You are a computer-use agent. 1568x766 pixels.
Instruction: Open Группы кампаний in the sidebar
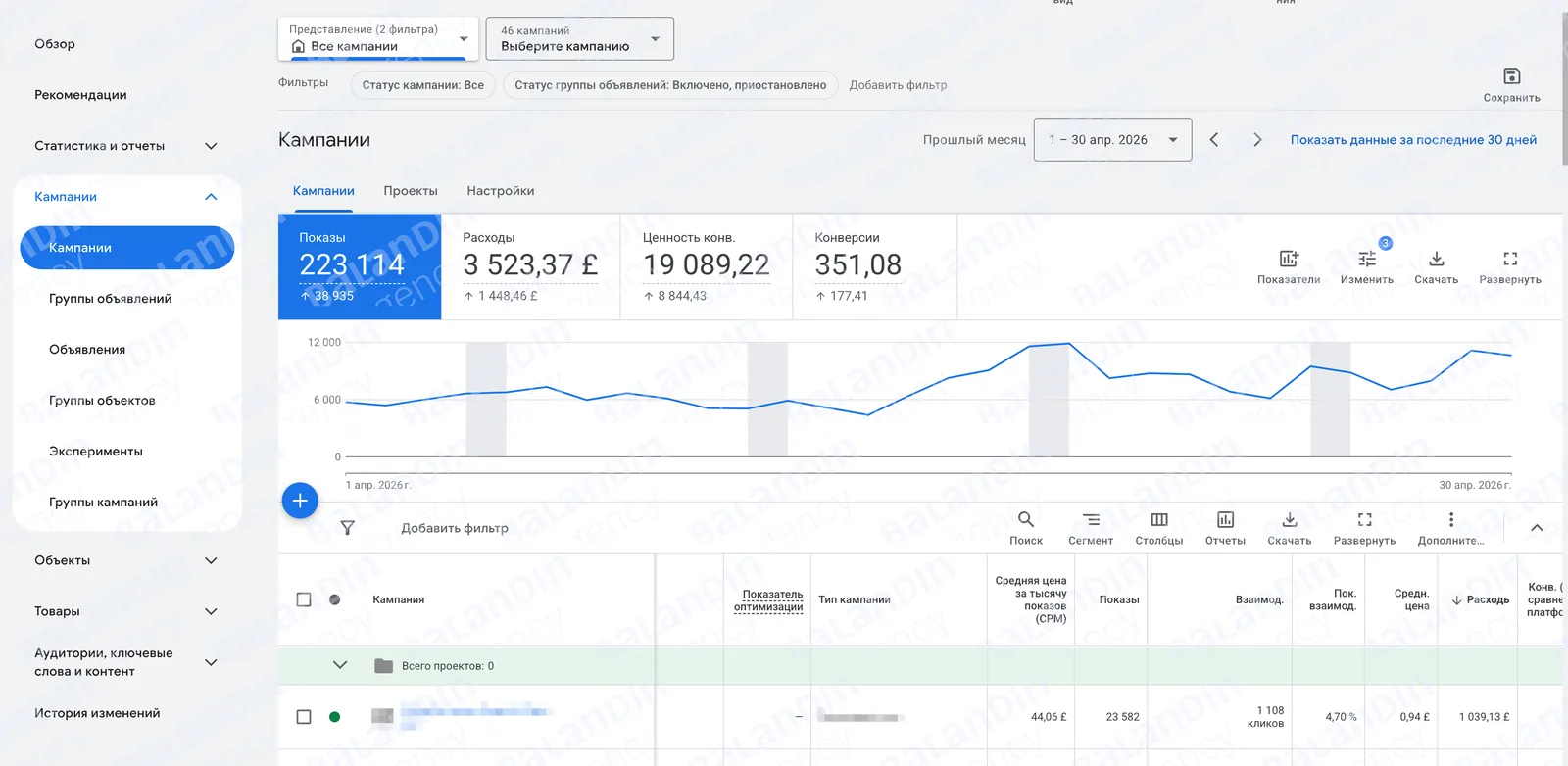tap(103, 503)
